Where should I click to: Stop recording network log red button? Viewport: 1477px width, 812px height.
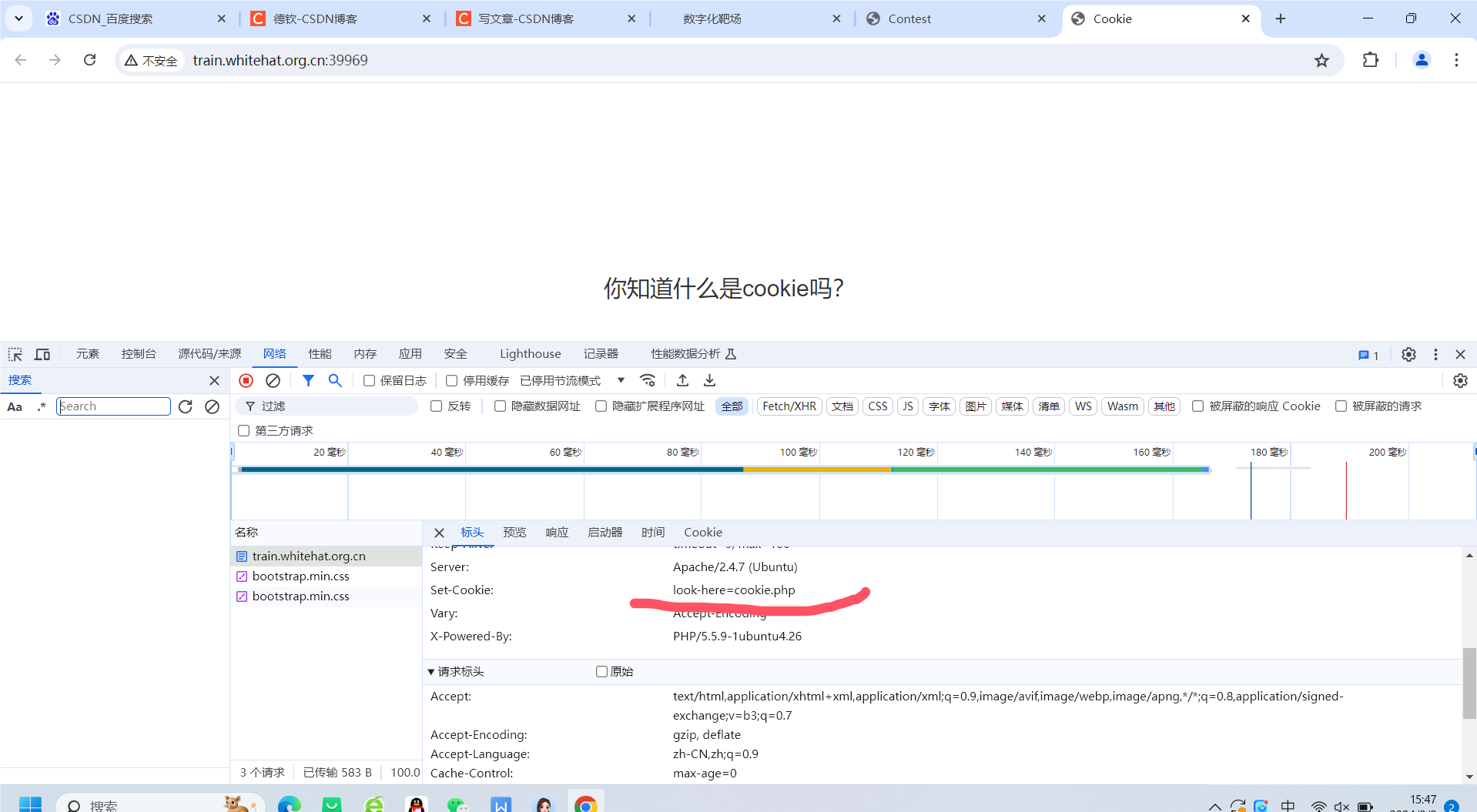click(x=246, y=380)
